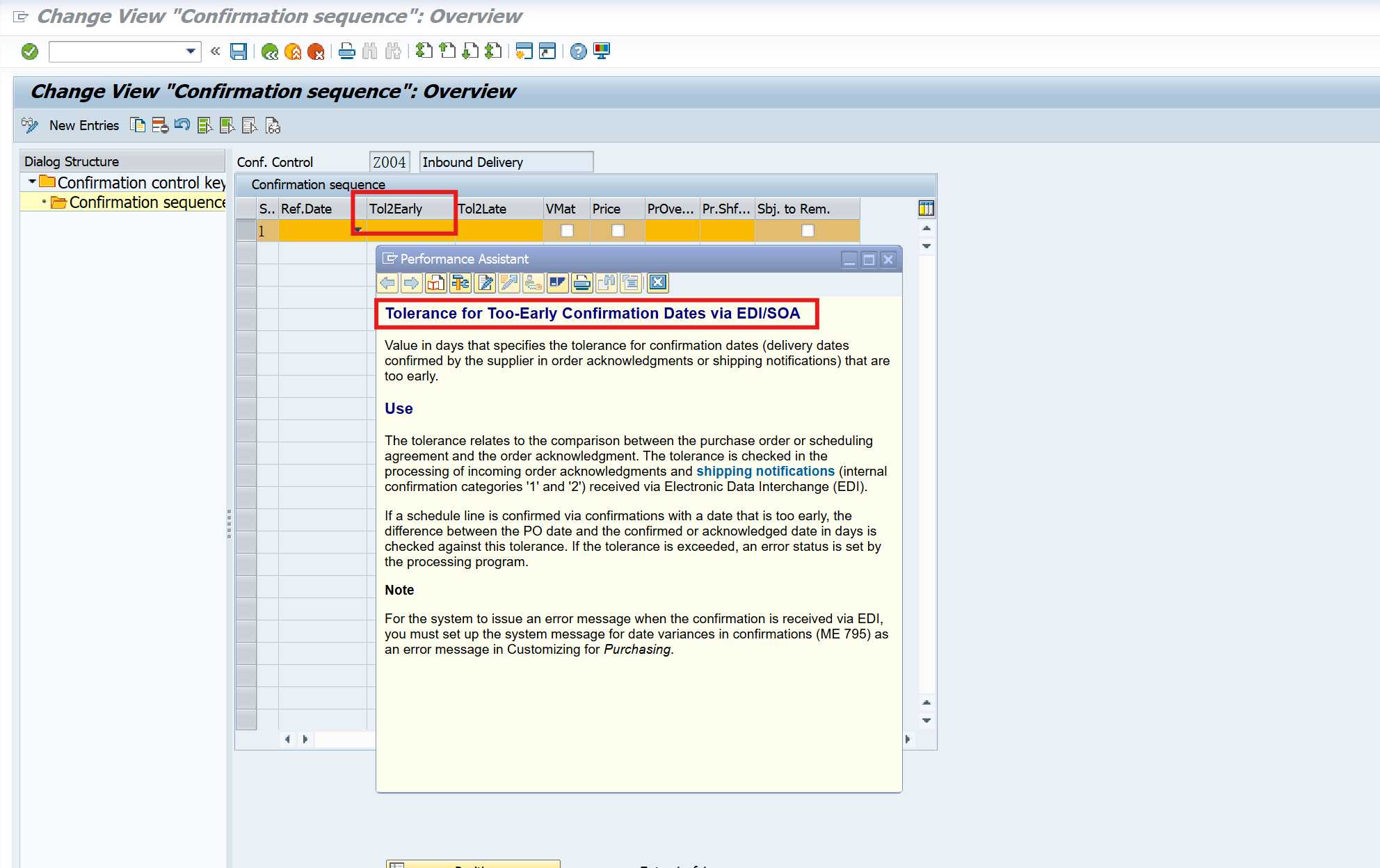Open the Ref.Date value dropdown in row 1
This screenshot has height=868, width=1380.
click(x=358, y=230)
